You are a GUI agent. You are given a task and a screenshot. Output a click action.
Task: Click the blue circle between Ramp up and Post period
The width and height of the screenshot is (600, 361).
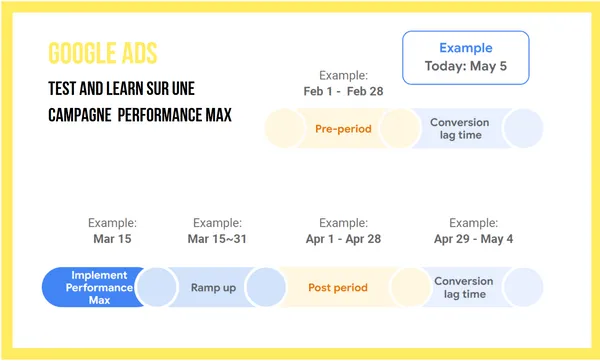point(266,287)
